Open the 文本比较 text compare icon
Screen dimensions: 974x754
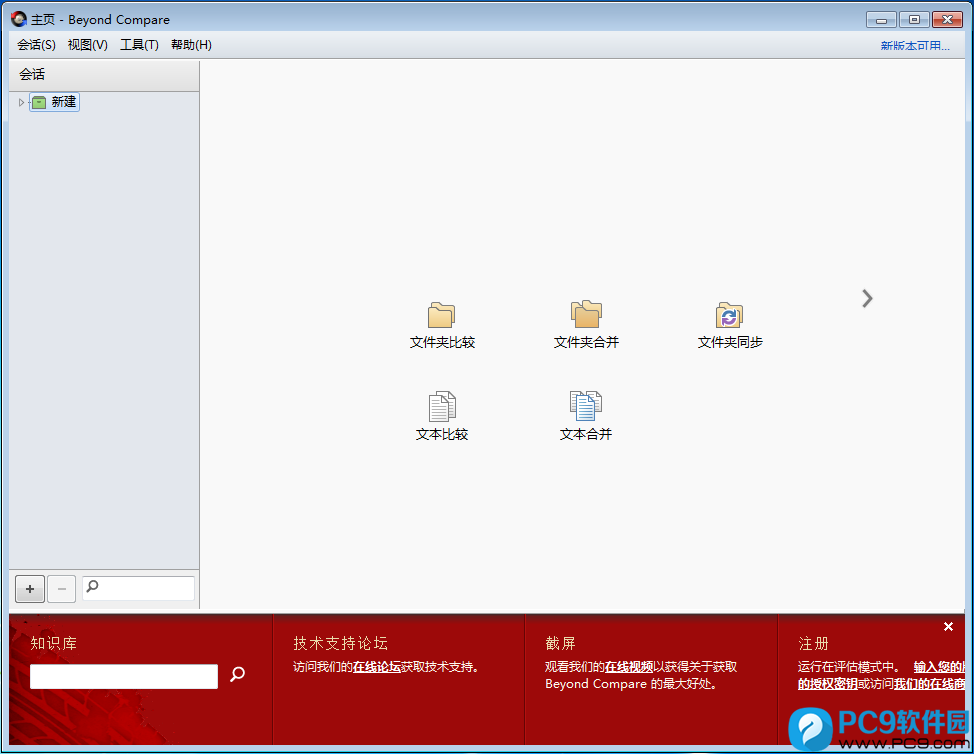tap(442, 406)
